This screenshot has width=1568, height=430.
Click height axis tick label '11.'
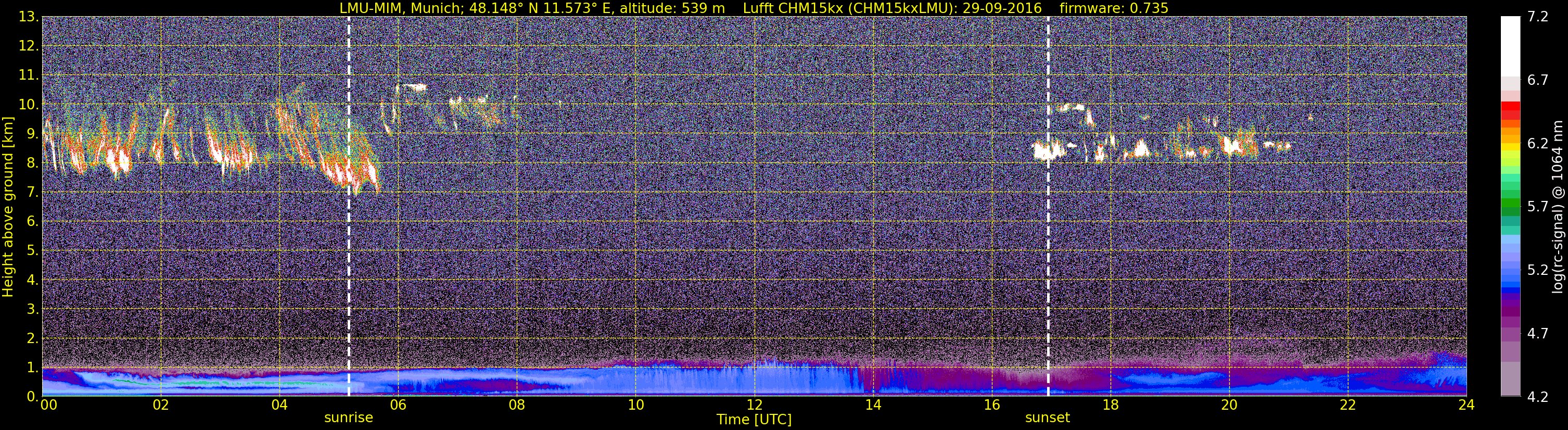point(29,75)
